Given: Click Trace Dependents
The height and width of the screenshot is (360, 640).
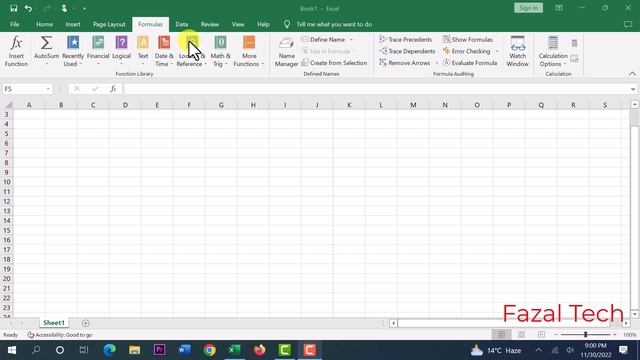Looking at the screenshot, I should (x=407, y=51).
